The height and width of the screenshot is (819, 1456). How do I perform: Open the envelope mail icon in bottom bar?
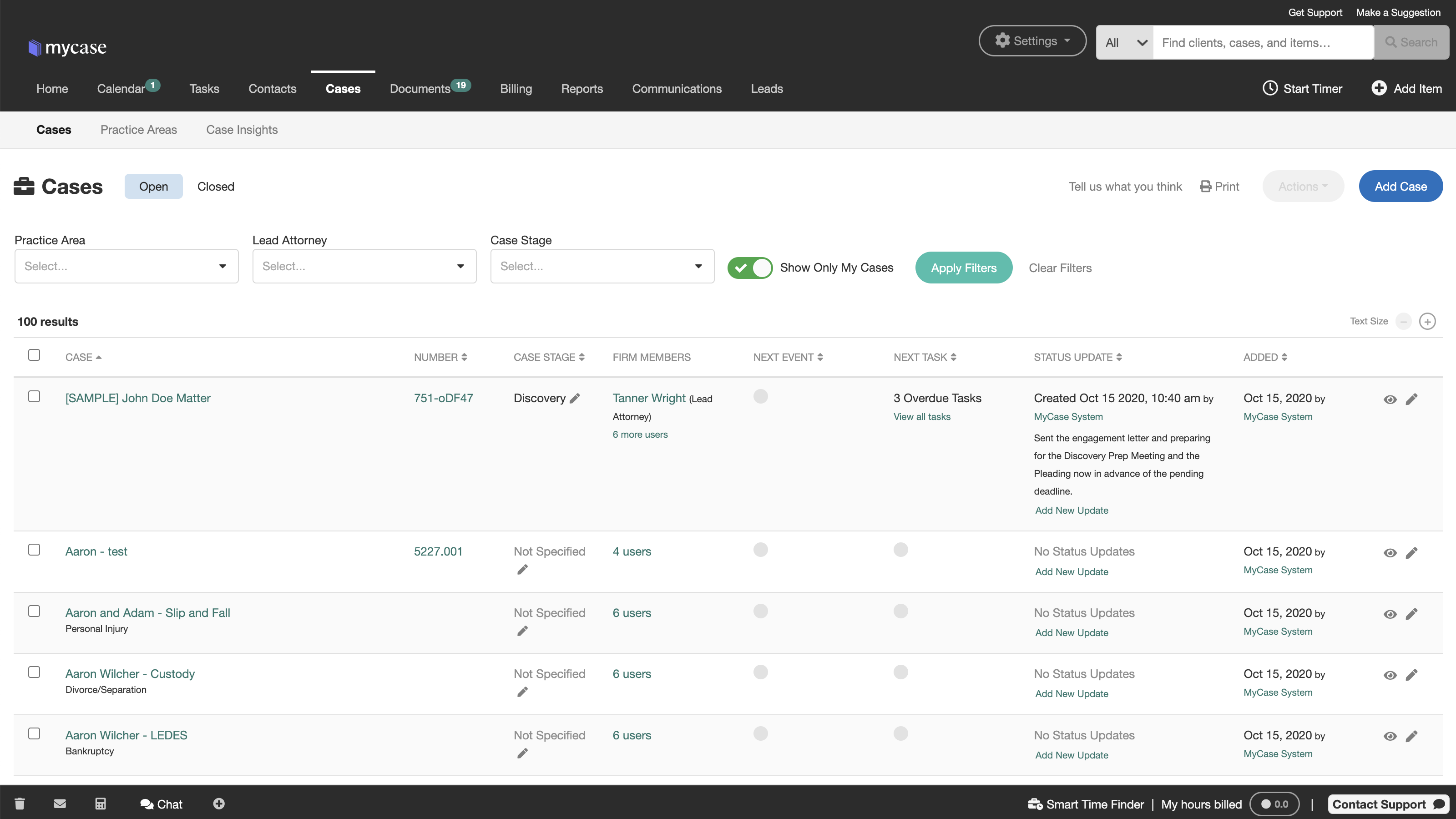pyautogui.click(x=60, y=804)
